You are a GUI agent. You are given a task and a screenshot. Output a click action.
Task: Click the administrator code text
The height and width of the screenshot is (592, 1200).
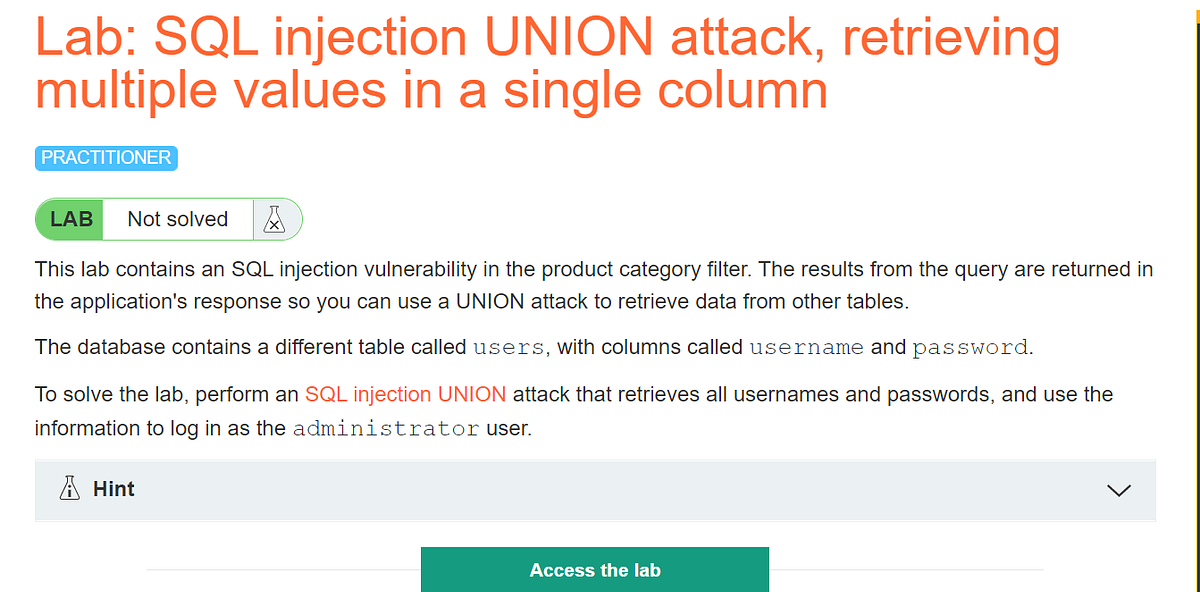386,427
